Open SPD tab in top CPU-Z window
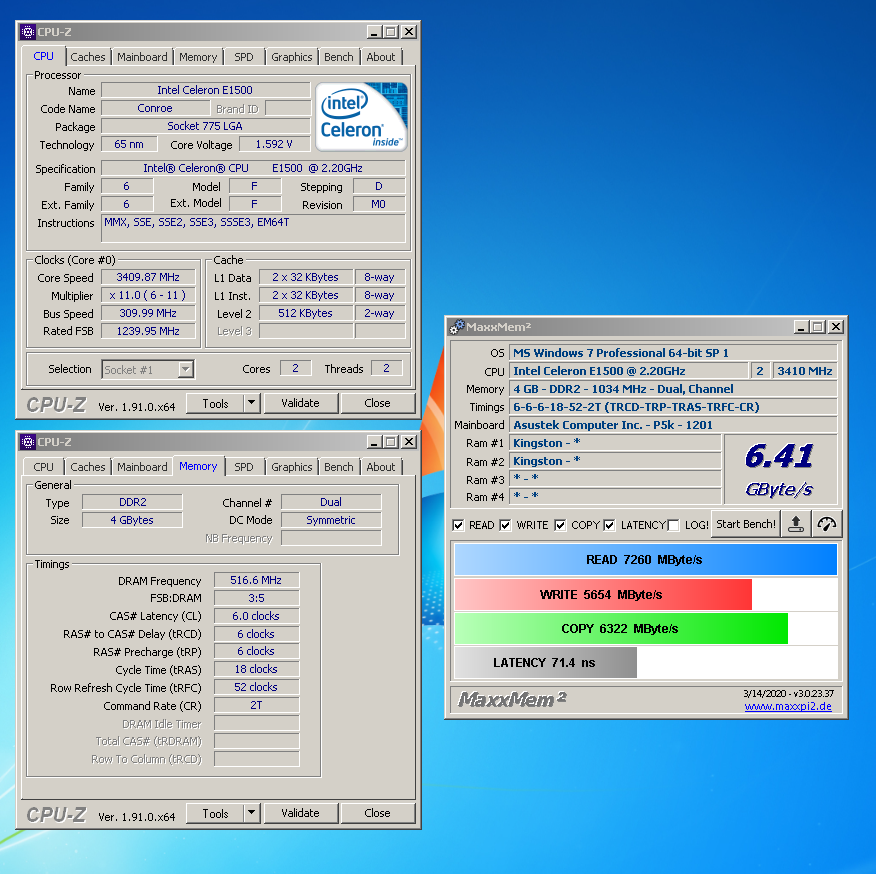Image resolution: width=876 pixels, height=874 pixels. pyautogui.click(x=244, y=57)
